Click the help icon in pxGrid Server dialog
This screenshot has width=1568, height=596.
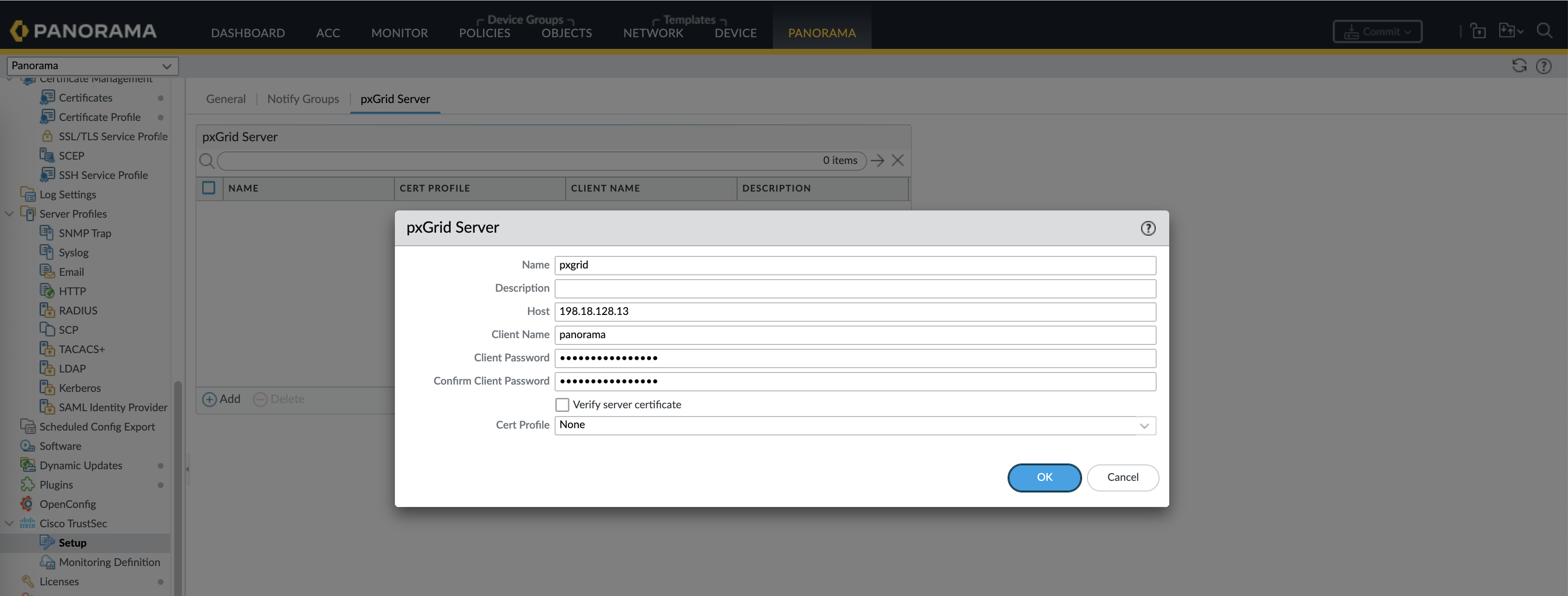[1147, 228]
